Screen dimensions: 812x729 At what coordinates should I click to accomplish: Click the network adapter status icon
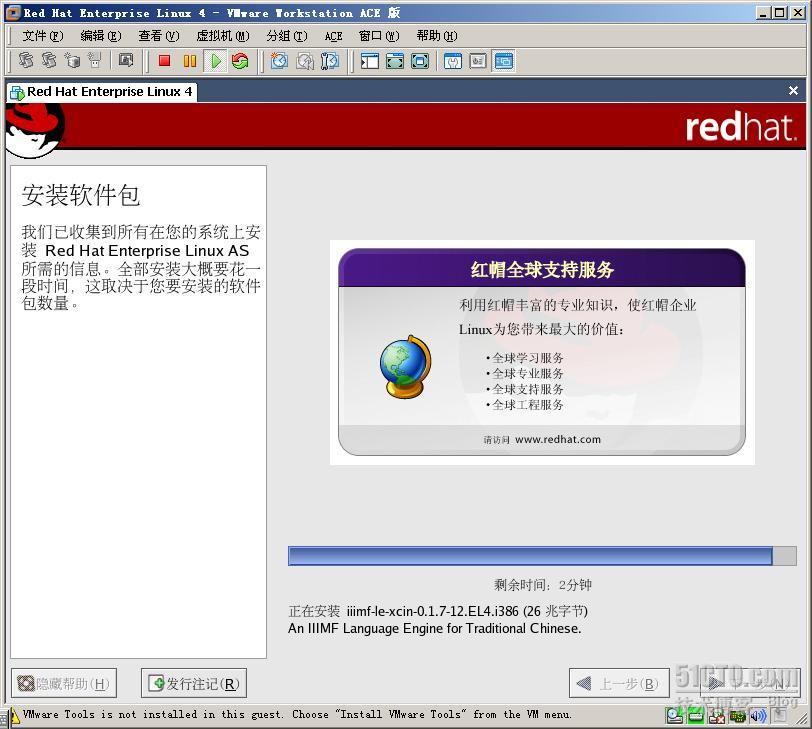point(737,716)
